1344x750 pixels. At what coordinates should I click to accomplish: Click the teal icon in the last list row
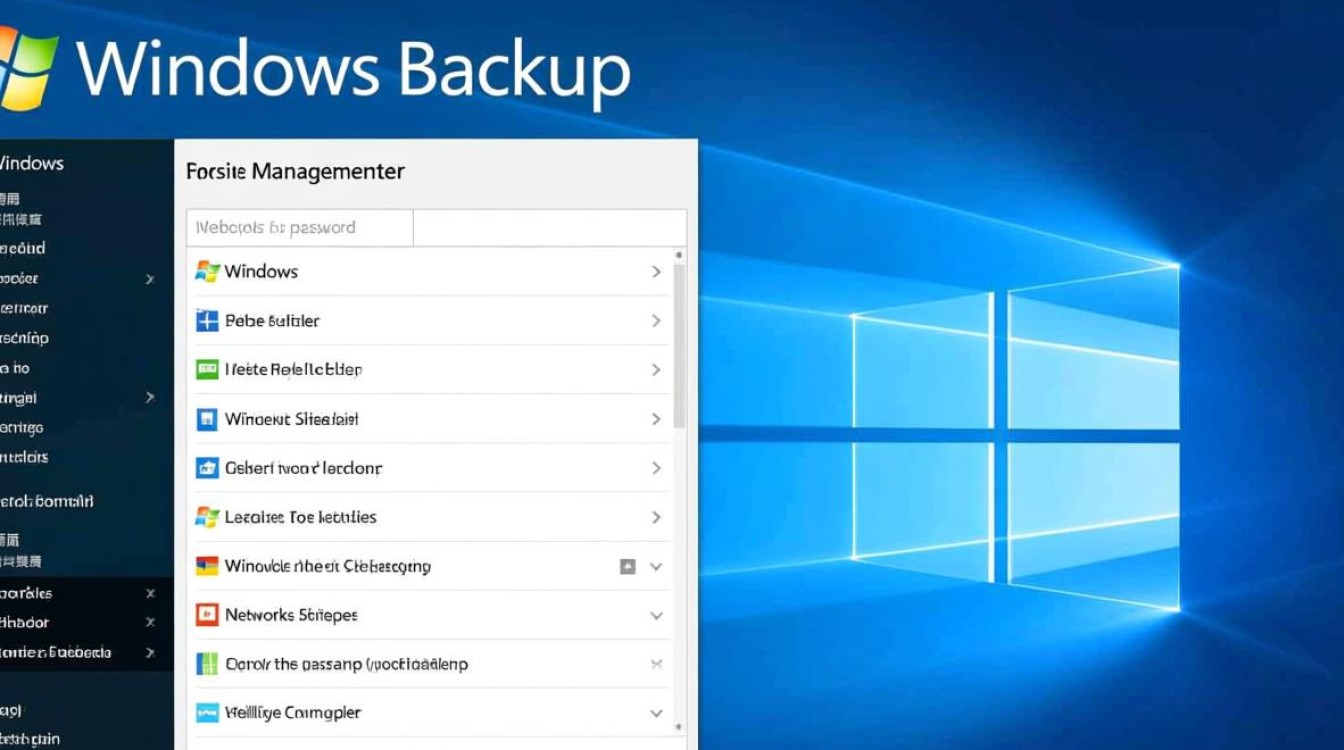[x=207, y=713]
